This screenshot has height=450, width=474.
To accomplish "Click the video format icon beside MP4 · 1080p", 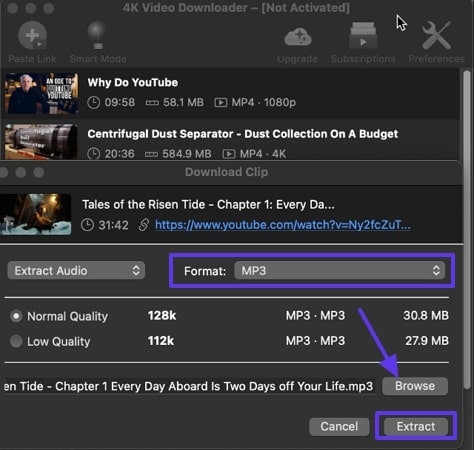I will point(221,102).
